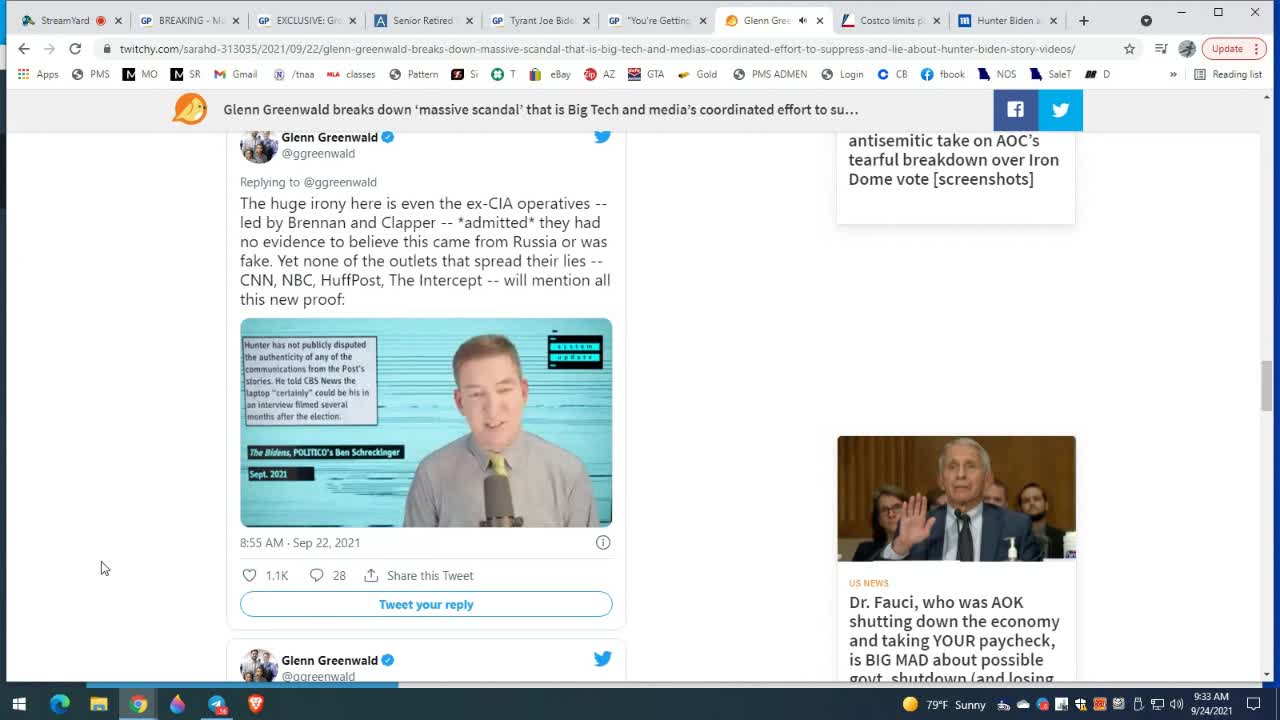Image resolution: width=1280 pixels, height=720 pixels.
Task: Click the Share this Tweet upload icon
Action: coord(371,575)
